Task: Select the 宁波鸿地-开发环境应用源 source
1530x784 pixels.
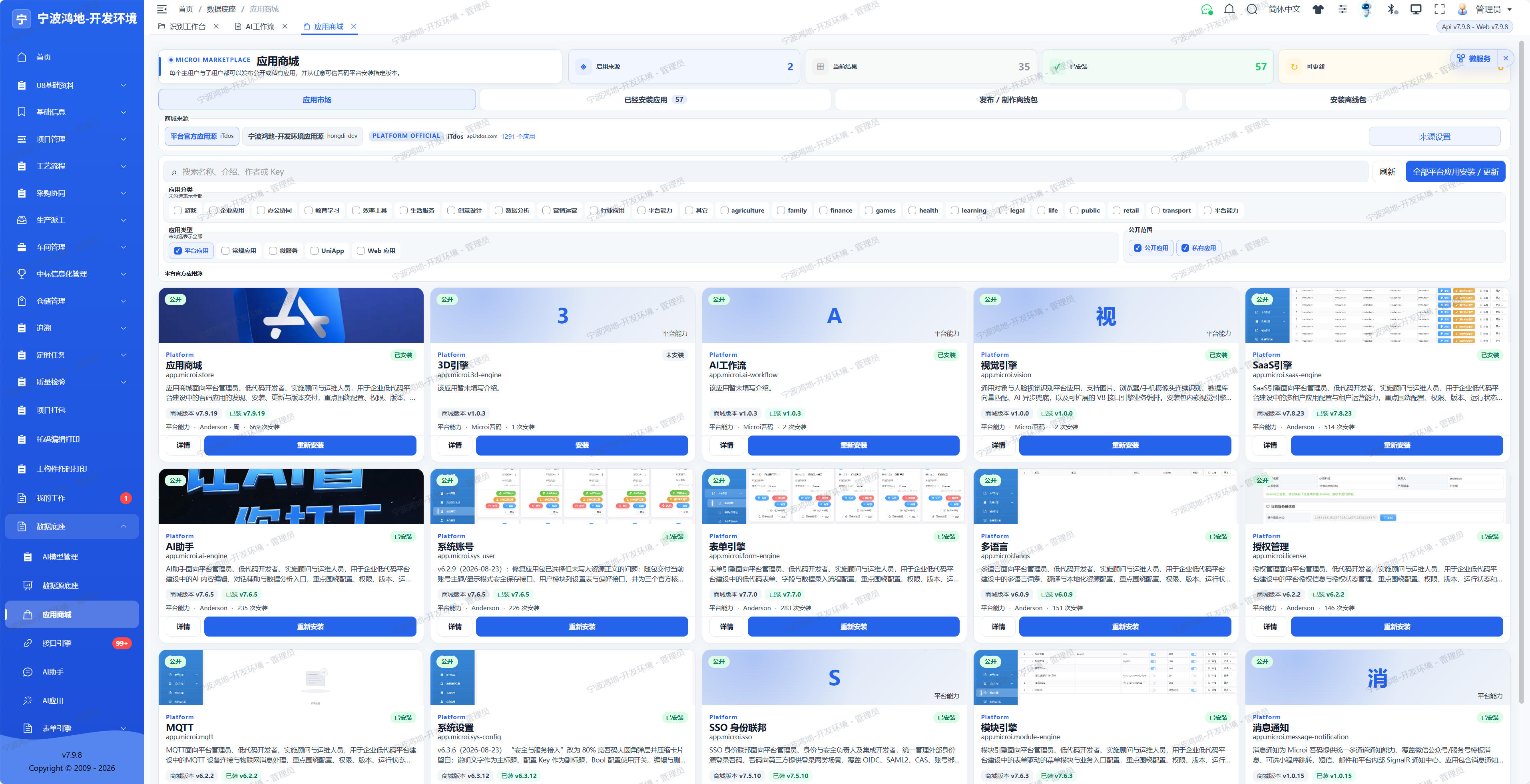Action: (302, 136)
